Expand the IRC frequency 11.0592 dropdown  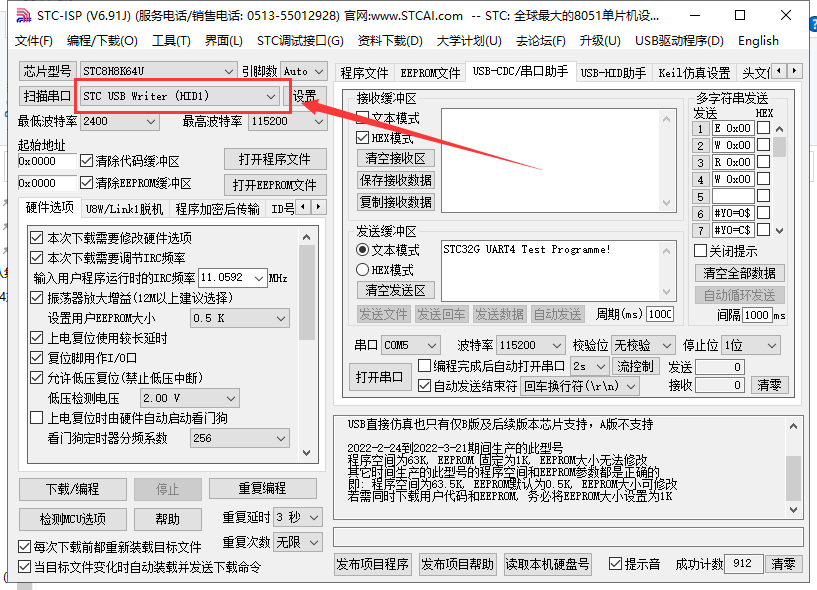click(x=259, y=278)
